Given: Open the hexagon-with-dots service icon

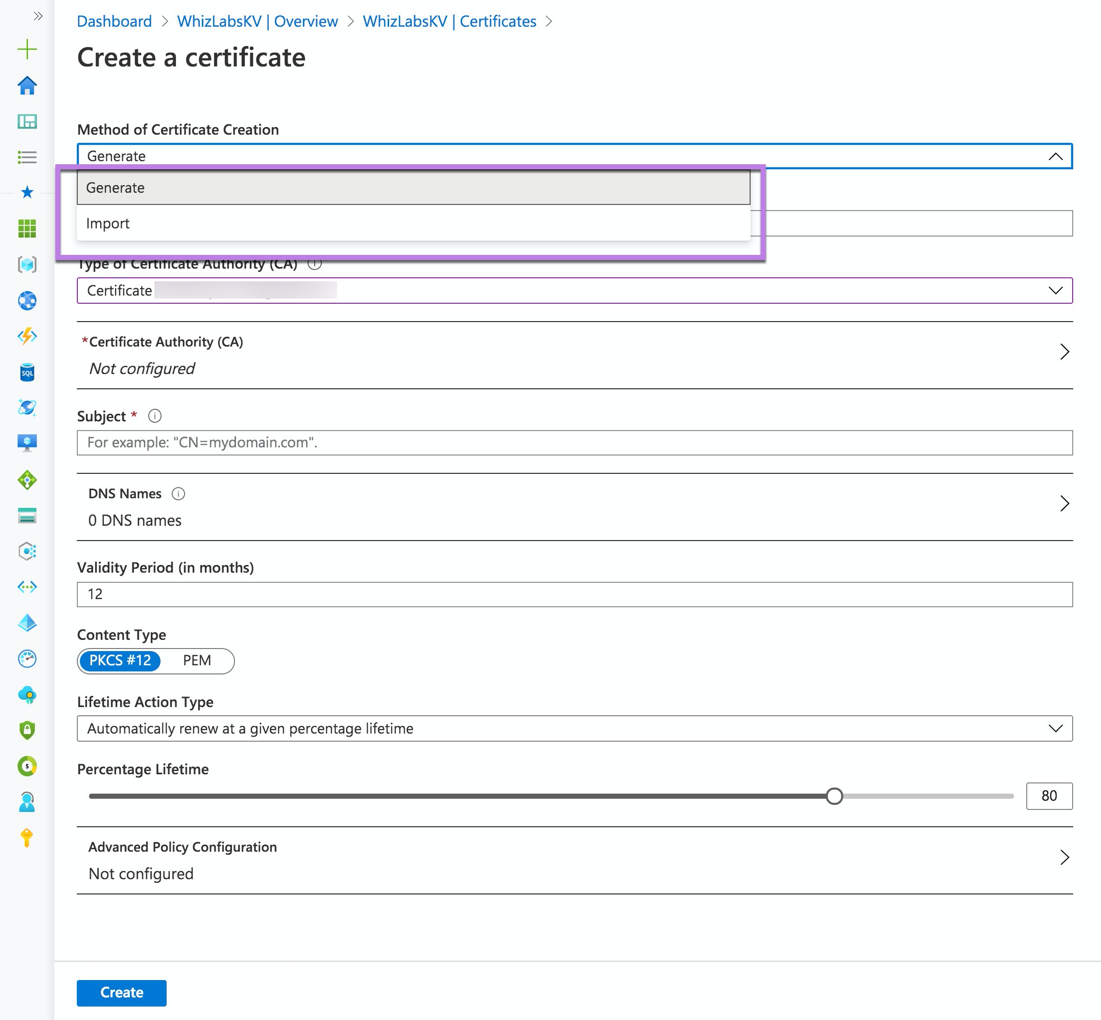Looking at the screenshot, I should tap(27, 551).
